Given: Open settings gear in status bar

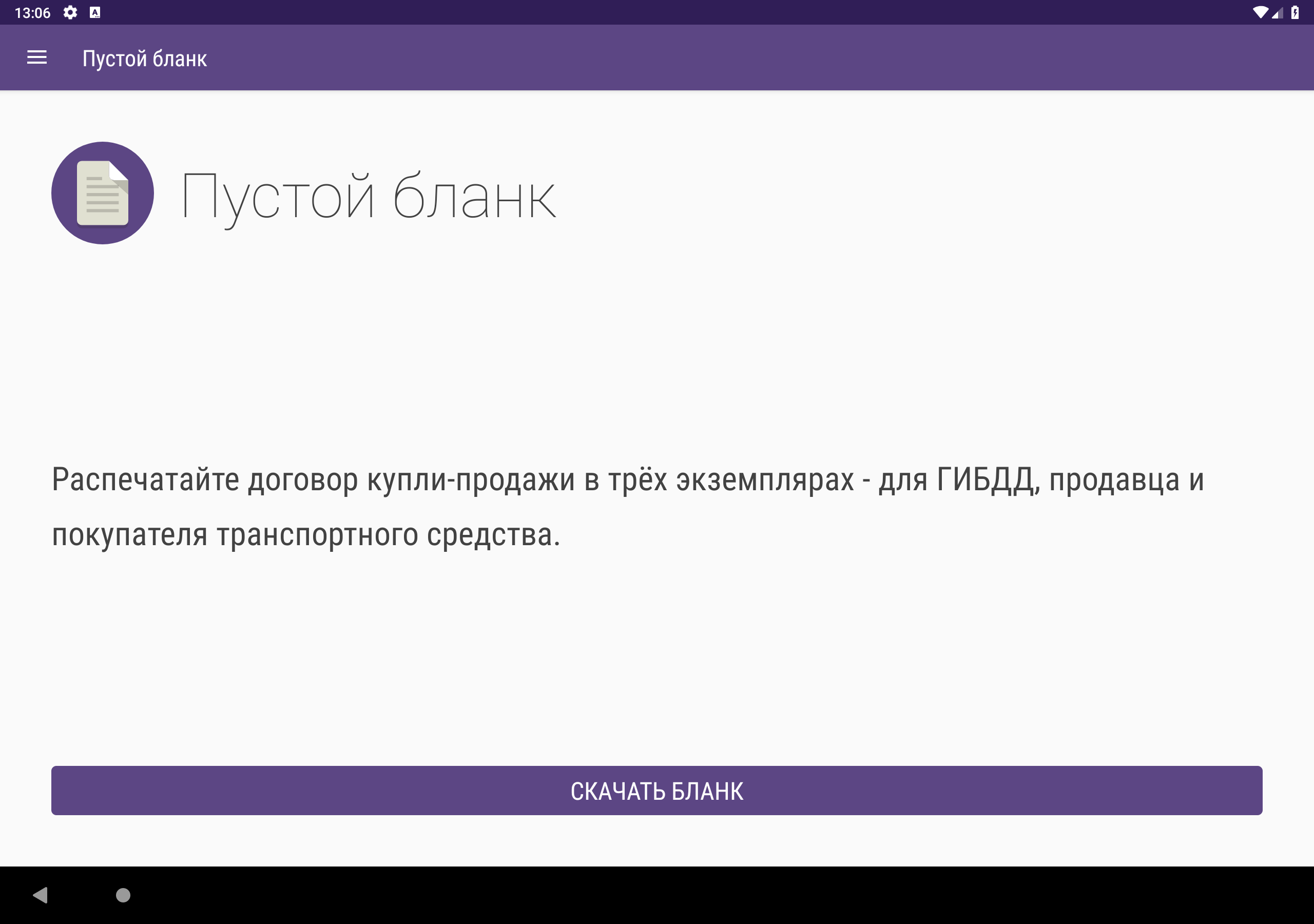Looking at the screenshot, I should [70, 13].
